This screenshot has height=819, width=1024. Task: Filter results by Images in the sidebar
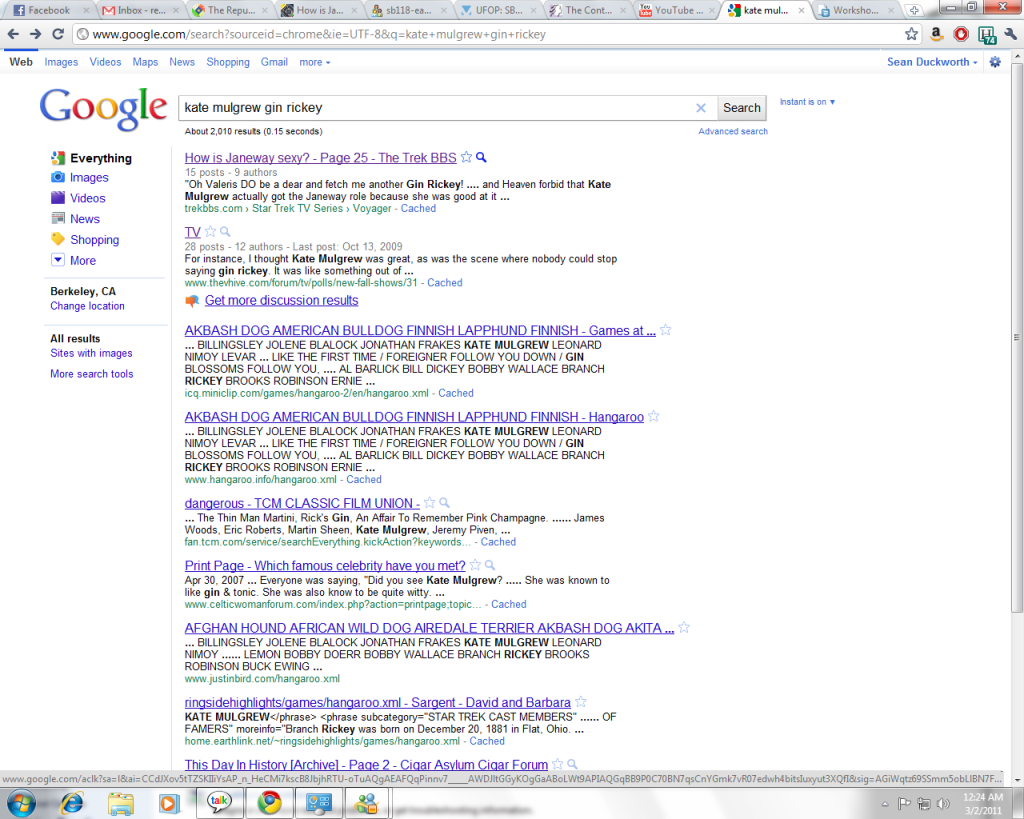tap(89, 178)
